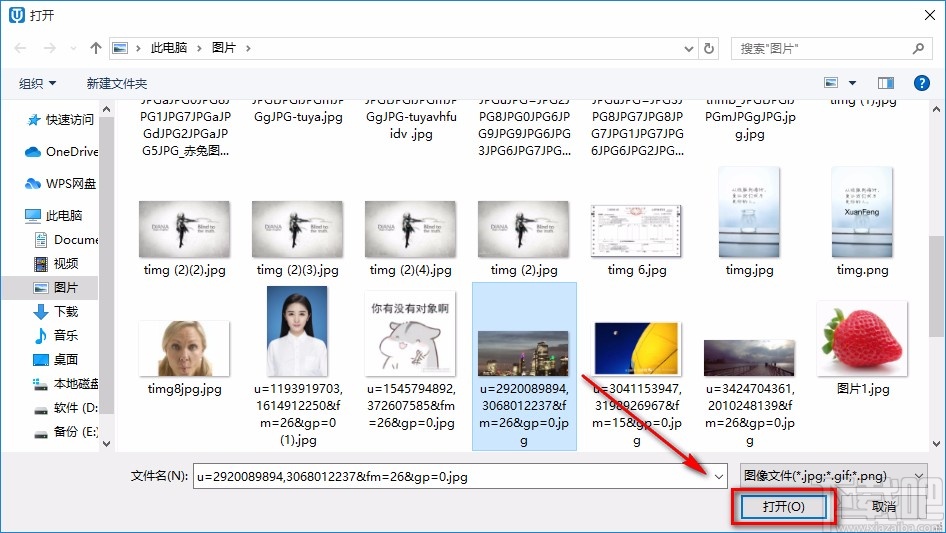Click the 图片 breadcrumb segment
Image resolution: width=946 pixels, height=533 pixels.
[224, 48]
